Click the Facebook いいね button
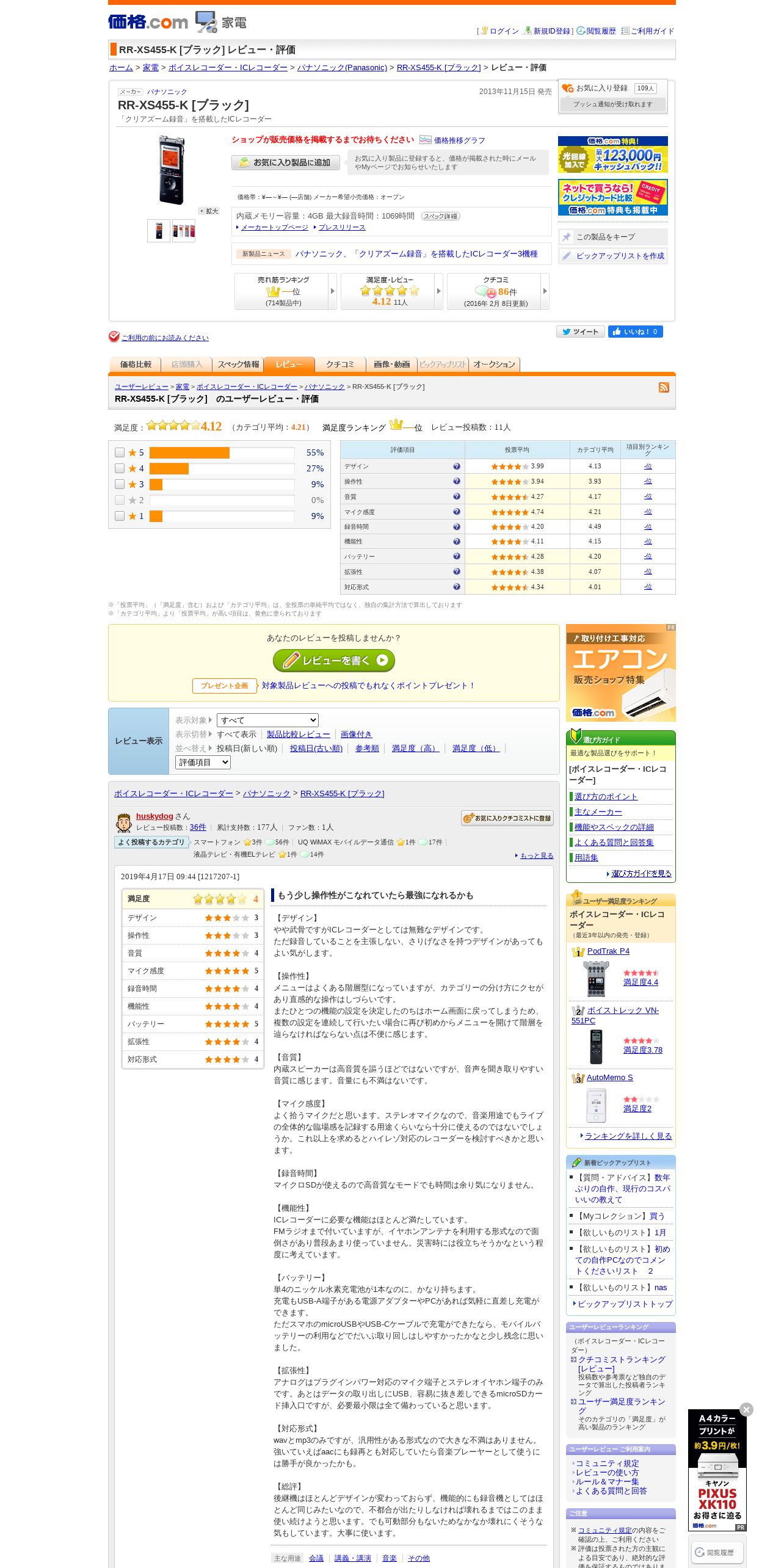 (635, 332)
